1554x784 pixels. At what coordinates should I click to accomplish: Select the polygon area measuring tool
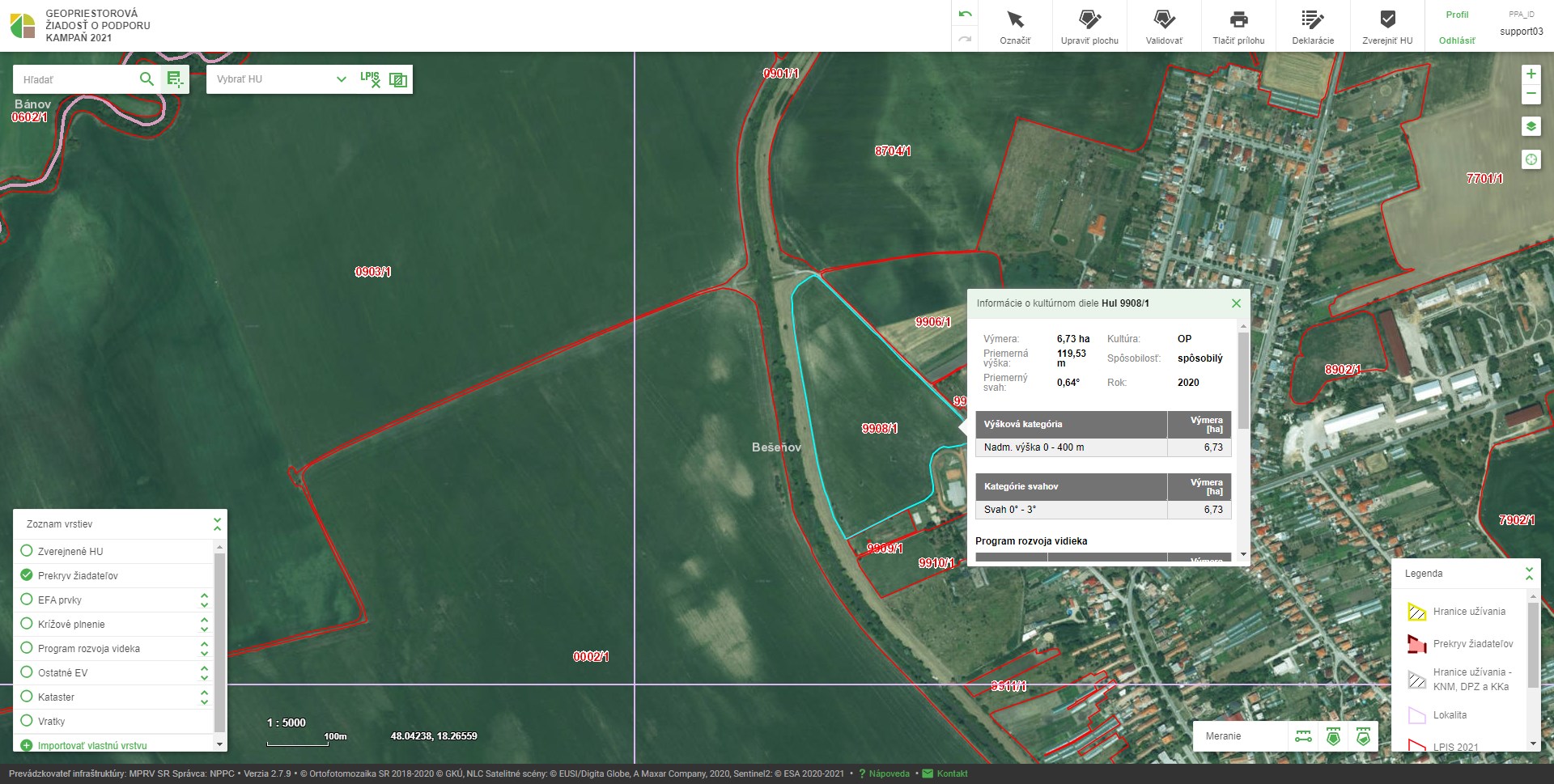pos(1333,736)
